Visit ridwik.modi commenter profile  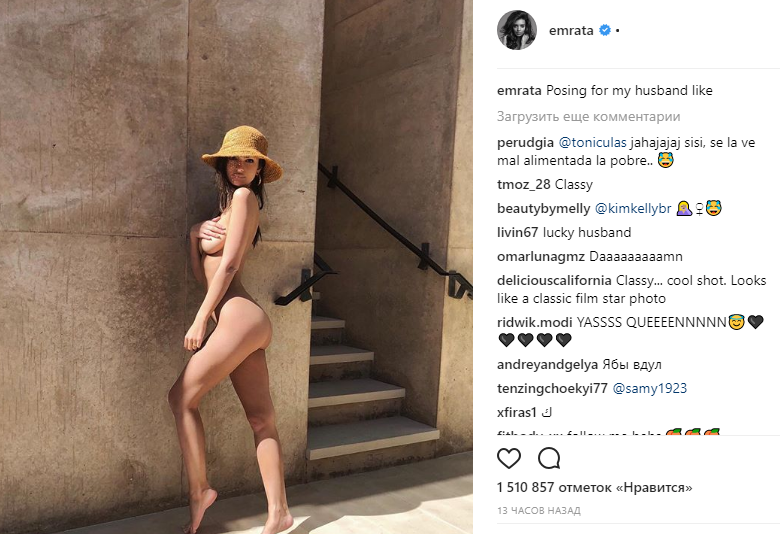pos(535,322)
